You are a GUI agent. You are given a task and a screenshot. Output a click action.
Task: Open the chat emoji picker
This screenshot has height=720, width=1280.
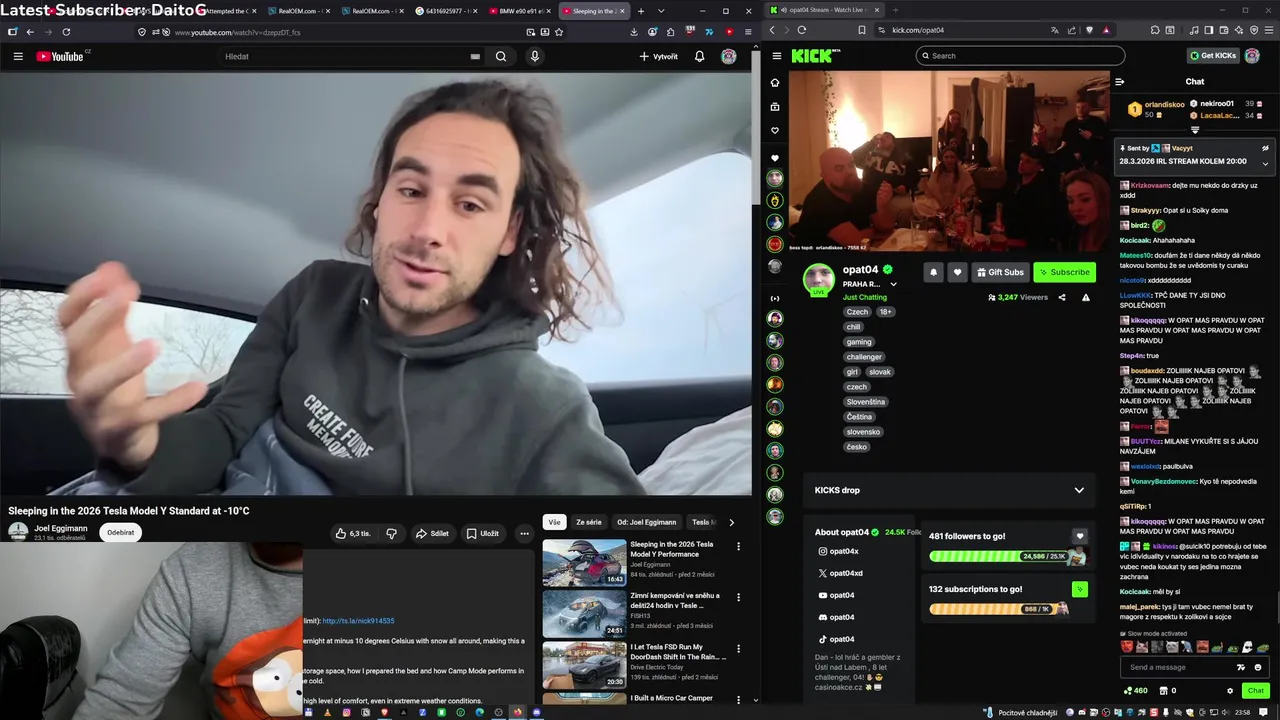(1259, 667)
